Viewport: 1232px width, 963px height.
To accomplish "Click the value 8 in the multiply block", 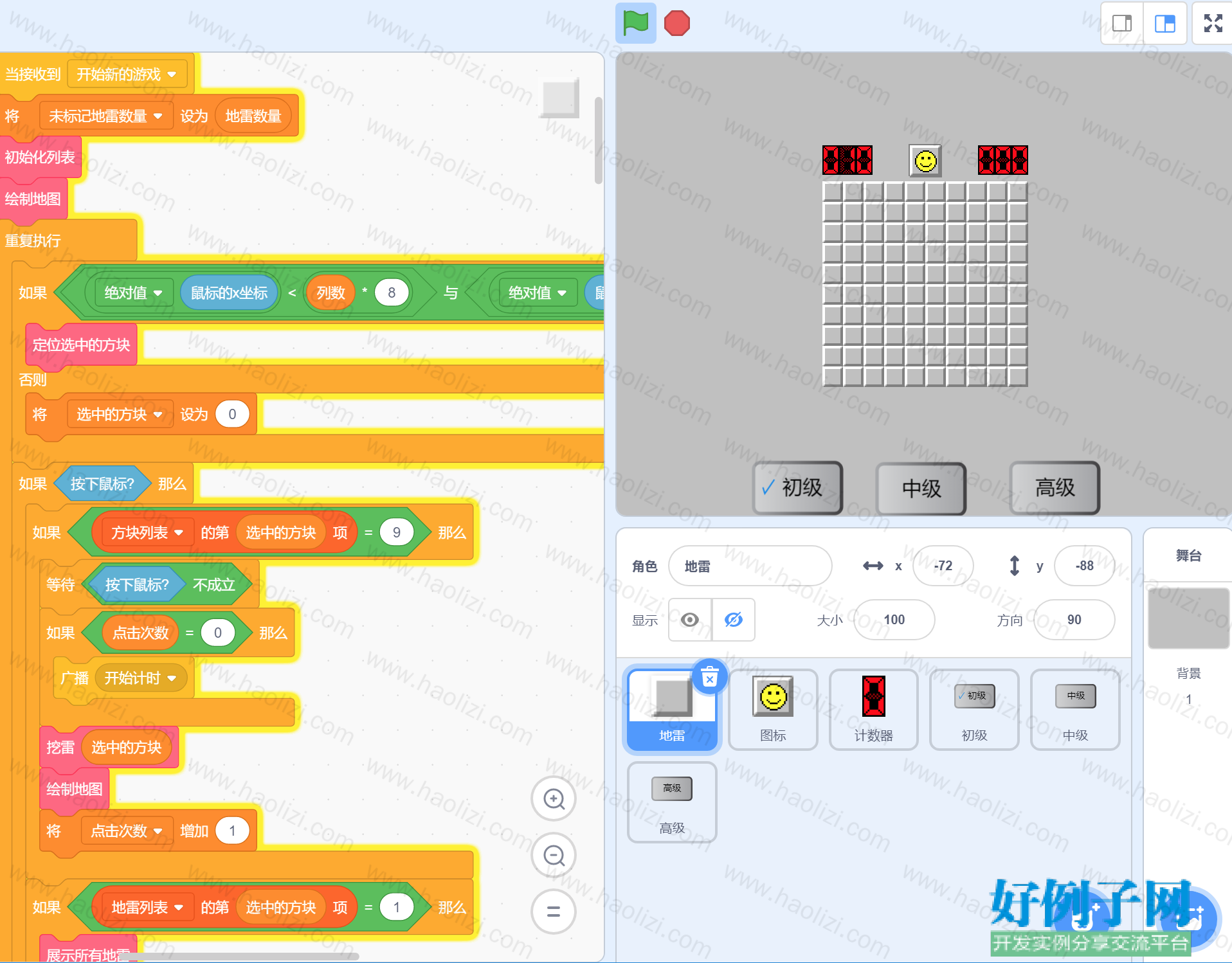I will coord(391,293).
